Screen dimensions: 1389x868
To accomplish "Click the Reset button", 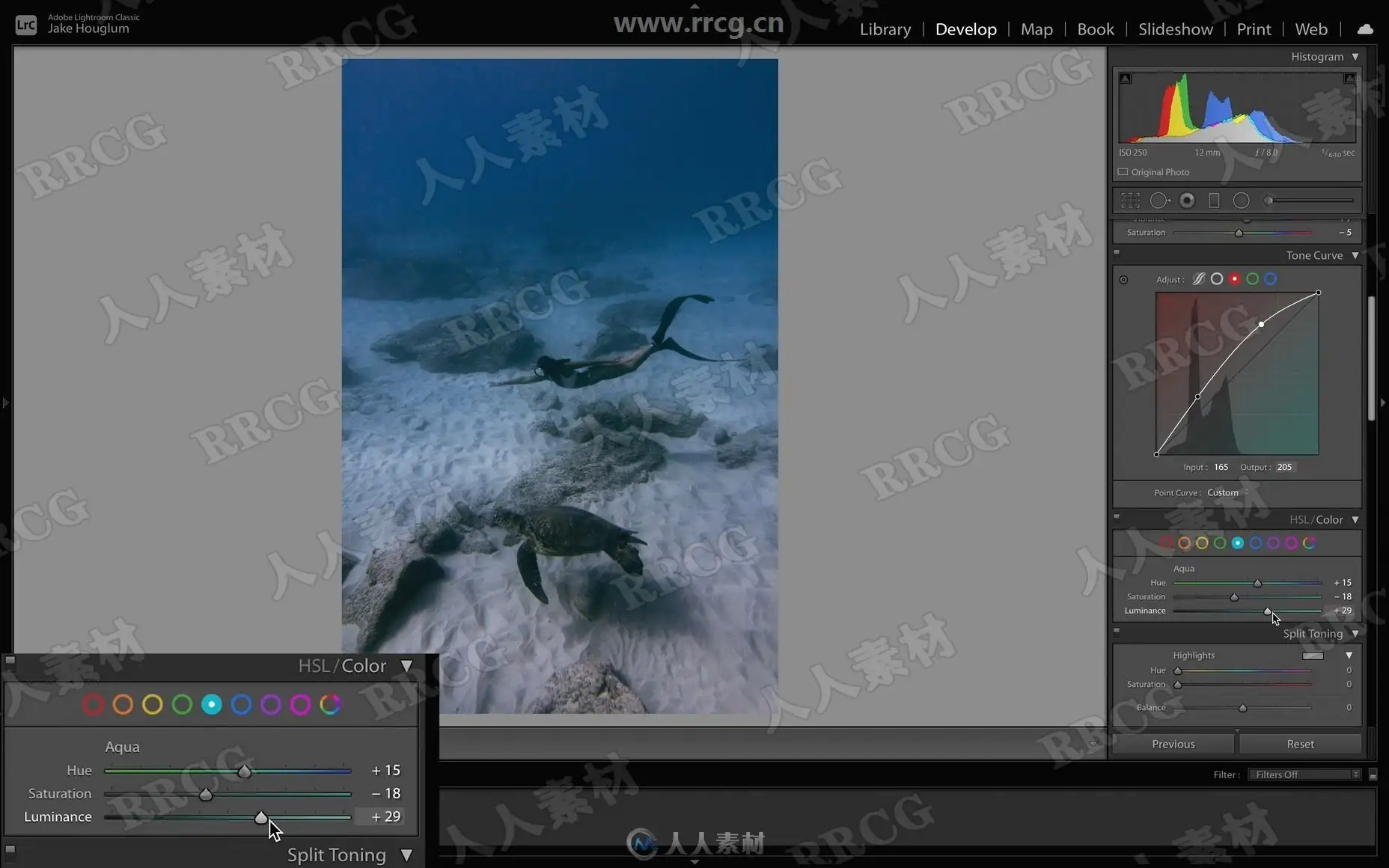I will coord(1301,744).
